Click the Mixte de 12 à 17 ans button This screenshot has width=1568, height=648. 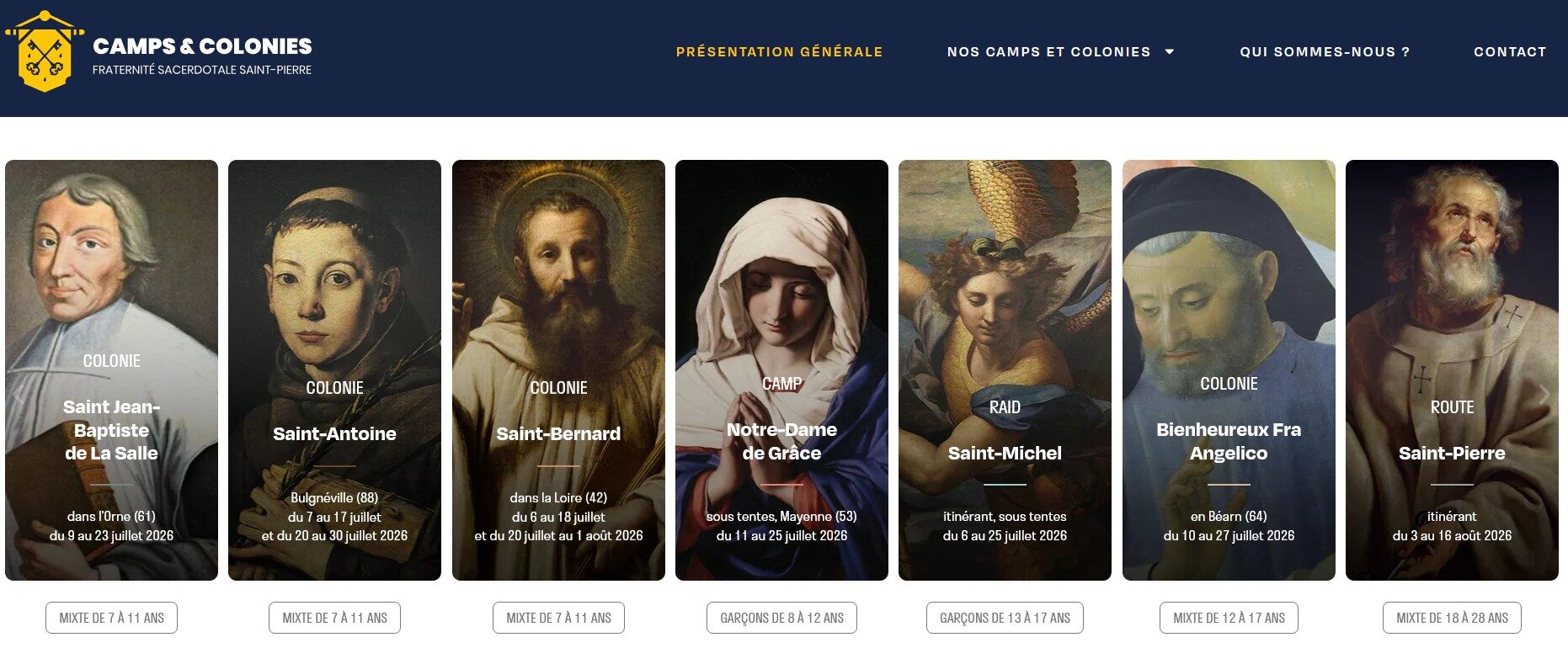coord(1229,618)
